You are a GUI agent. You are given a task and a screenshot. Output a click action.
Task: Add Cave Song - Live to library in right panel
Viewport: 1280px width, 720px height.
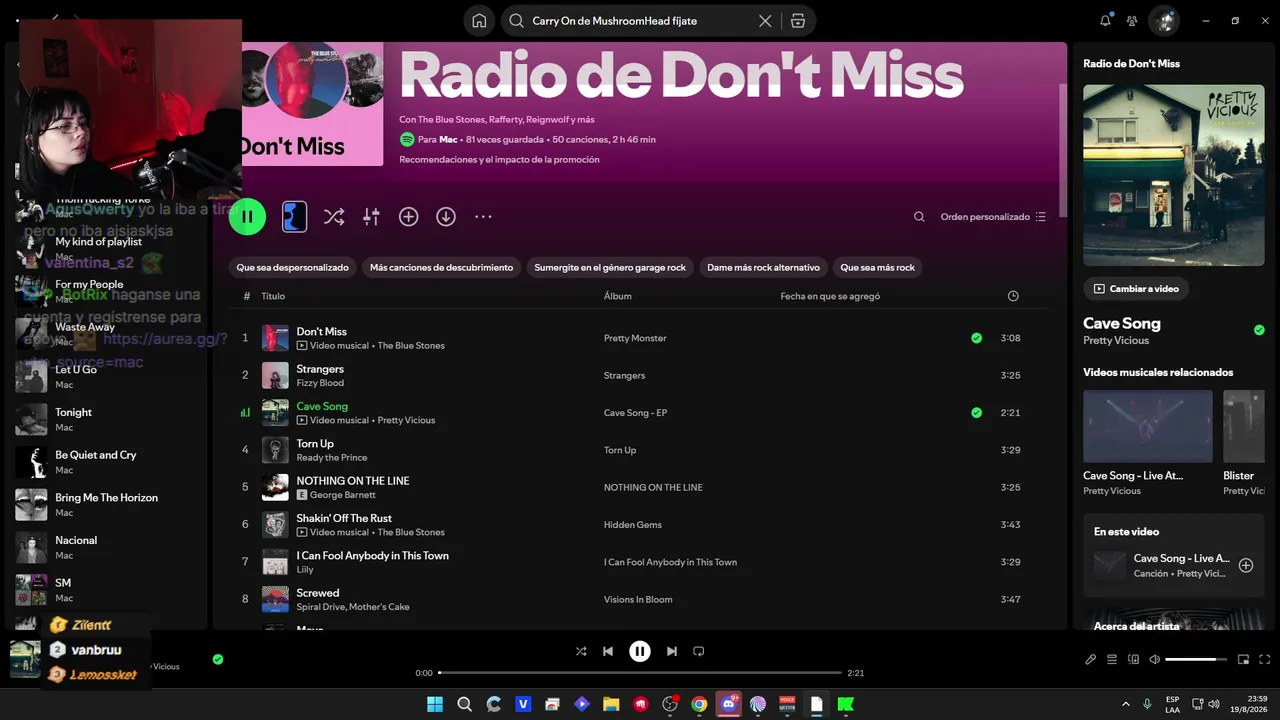[x=1246, y=565]
